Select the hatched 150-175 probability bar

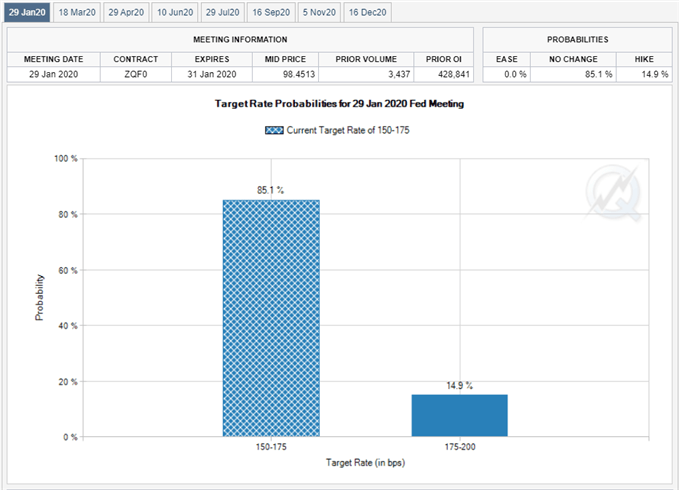(271, 318)
